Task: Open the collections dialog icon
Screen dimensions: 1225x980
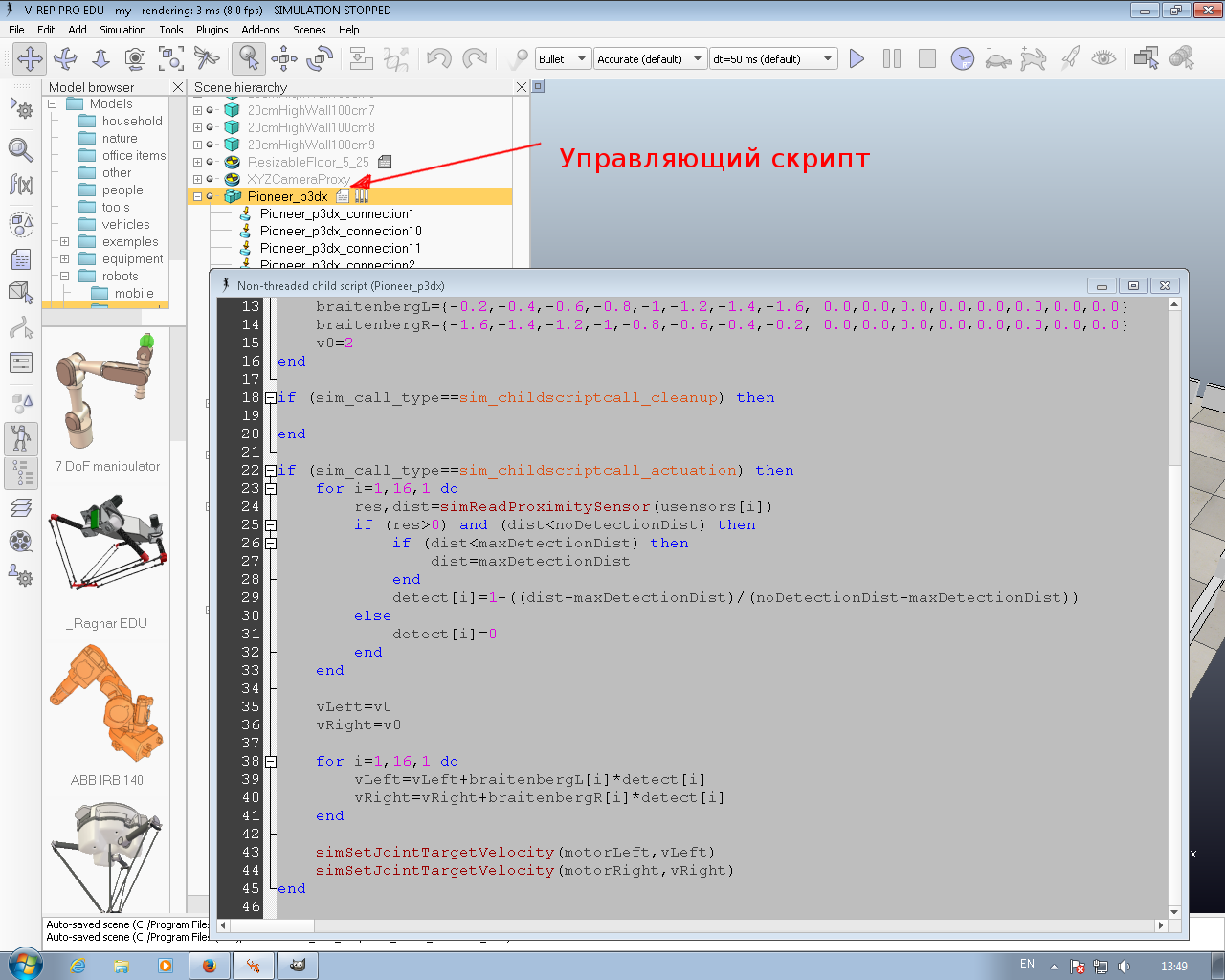Action: 21,226
